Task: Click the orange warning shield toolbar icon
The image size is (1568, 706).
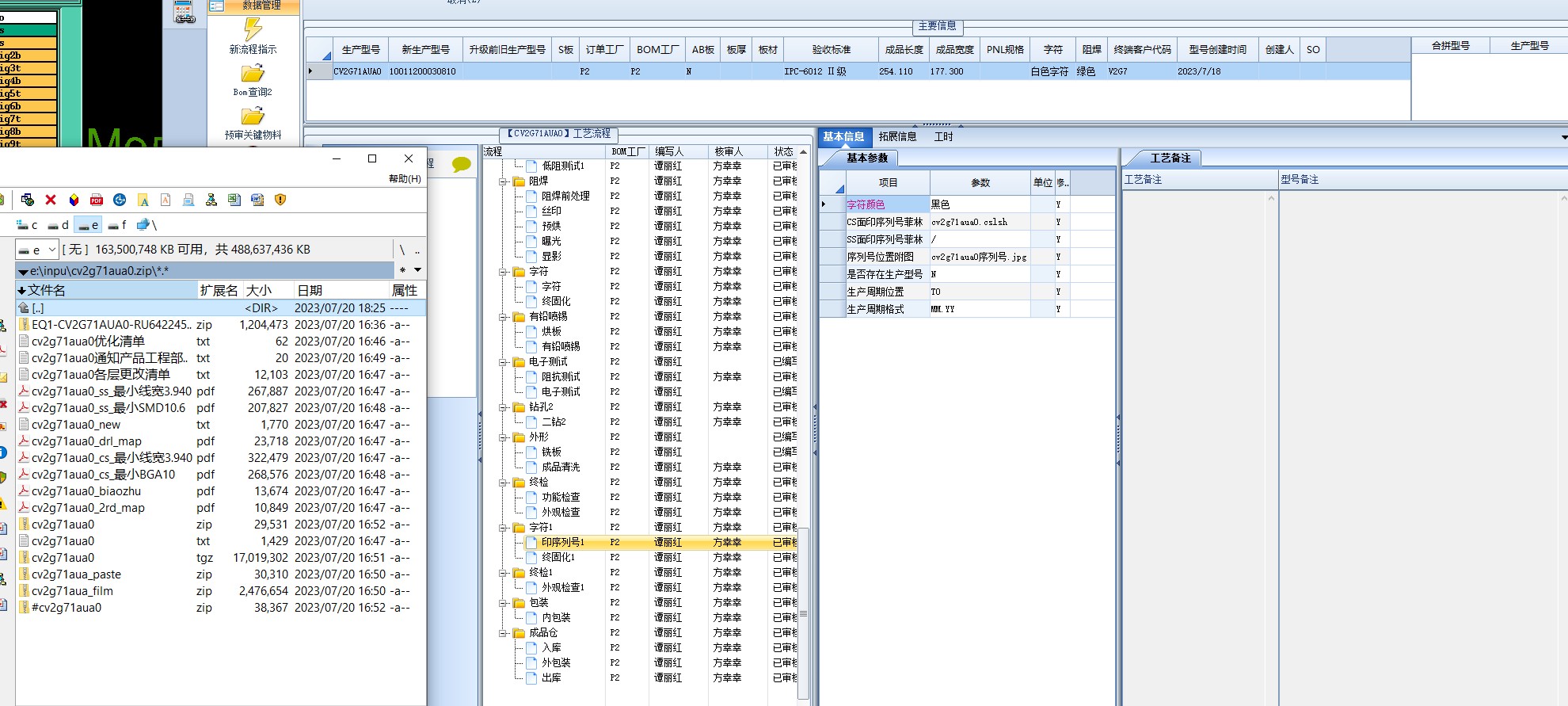Action: coord(280,200)
